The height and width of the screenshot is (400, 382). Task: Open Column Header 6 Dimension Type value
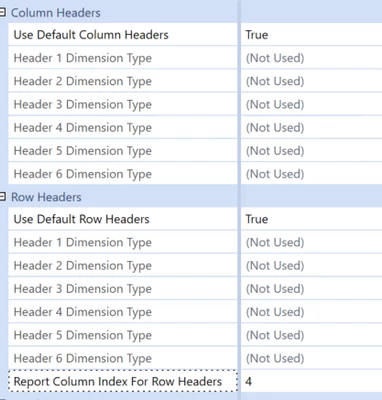tap(312, 174)
